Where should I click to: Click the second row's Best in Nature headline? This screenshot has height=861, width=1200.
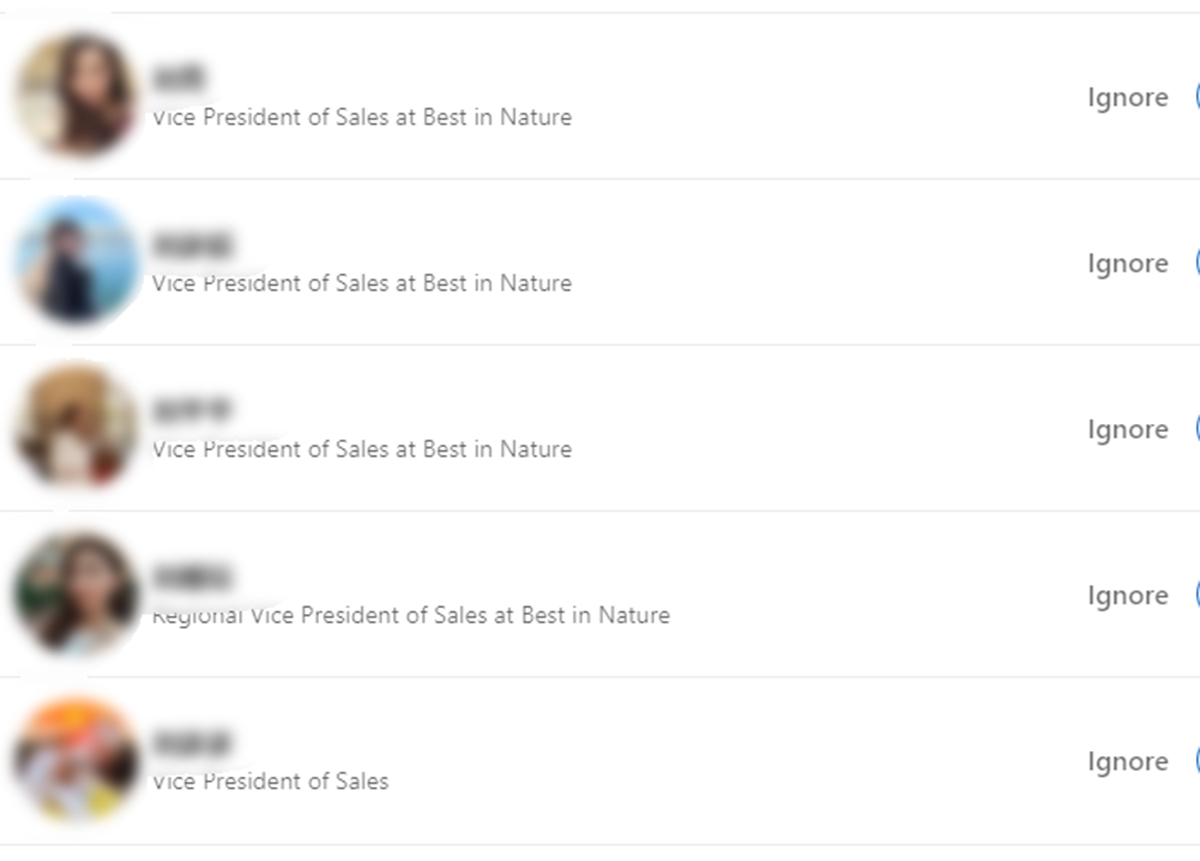pyautogui.click(x=362, y=284)
